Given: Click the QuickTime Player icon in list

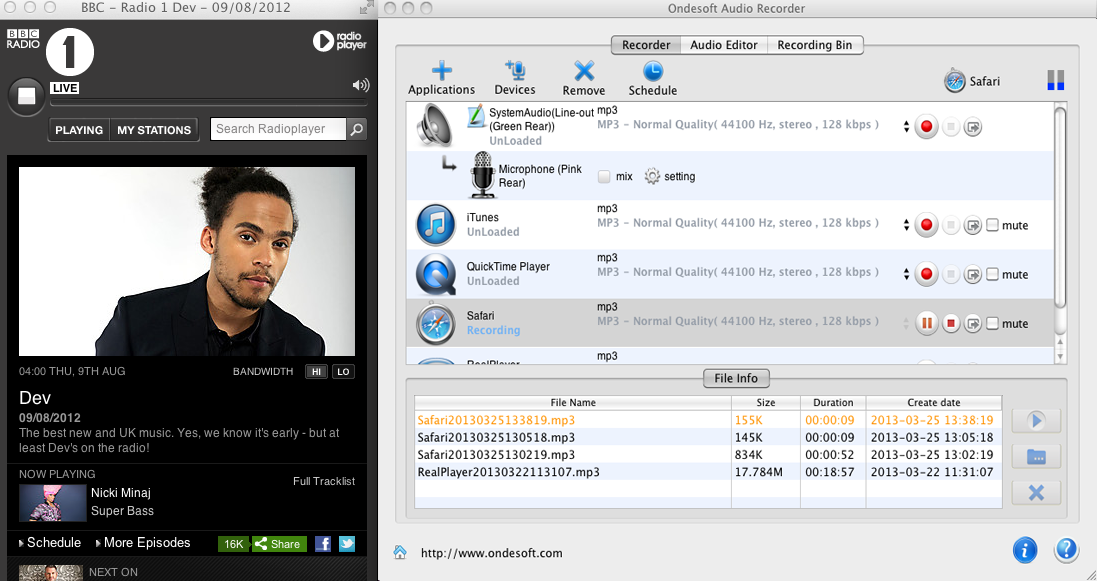Looking at the screenshot, I should pos(435,274).
